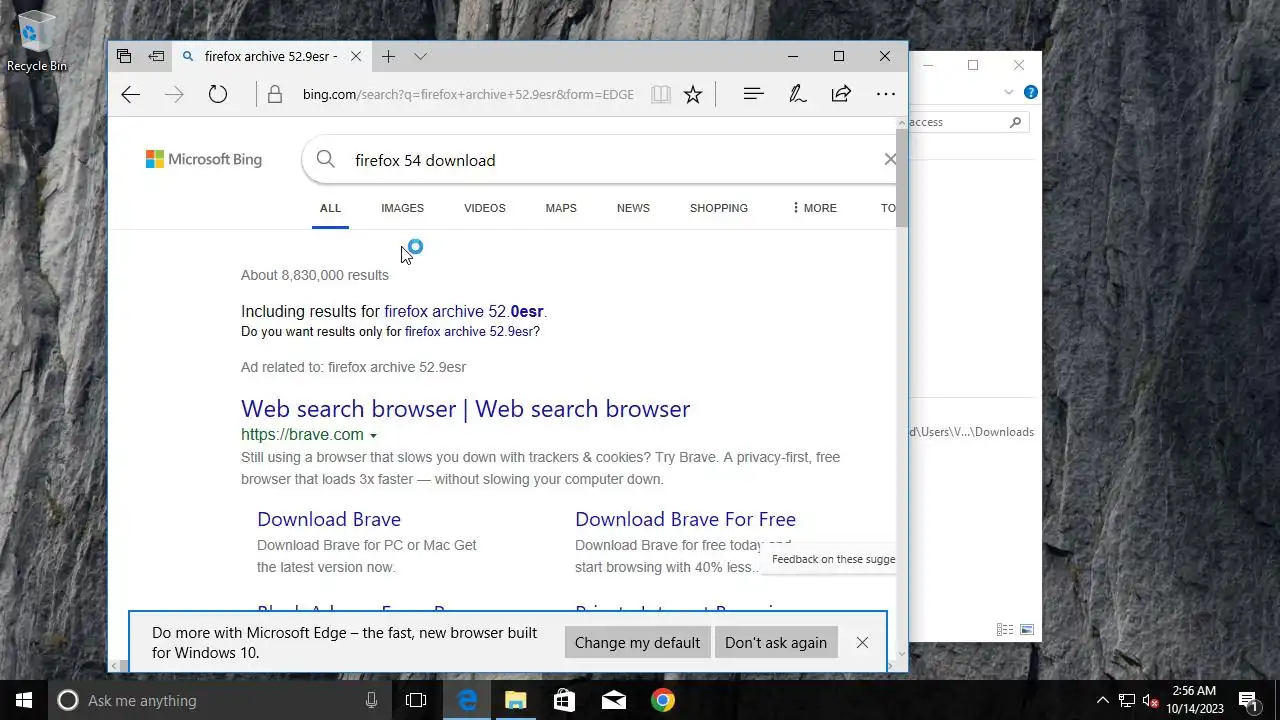Image resolution: width=1280 pixels, height=720 pixels.
Task: Switch to MAPS tab
Action: click(561, 208)
